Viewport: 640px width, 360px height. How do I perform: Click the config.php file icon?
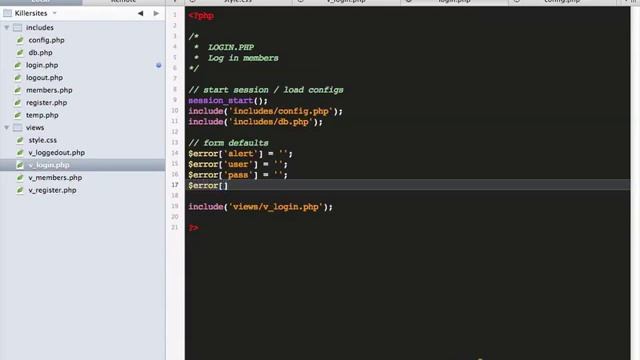[x=20, y=40]
